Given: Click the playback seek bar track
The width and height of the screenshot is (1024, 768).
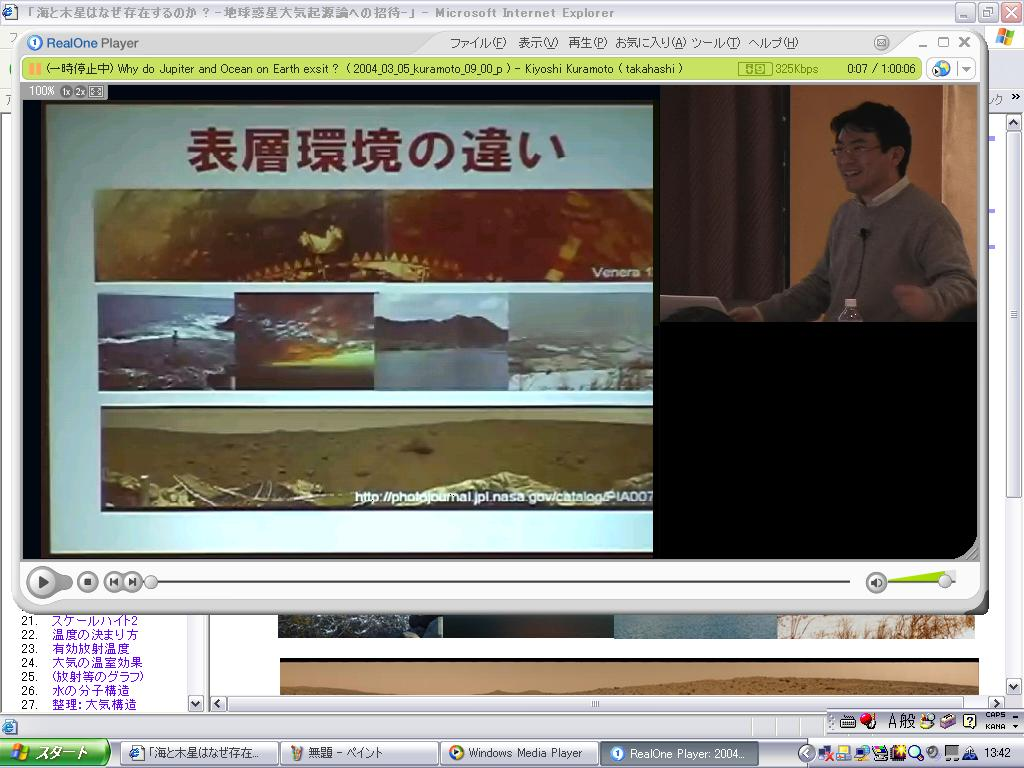Looking at the screenshot, I should (x=500, y=582).
